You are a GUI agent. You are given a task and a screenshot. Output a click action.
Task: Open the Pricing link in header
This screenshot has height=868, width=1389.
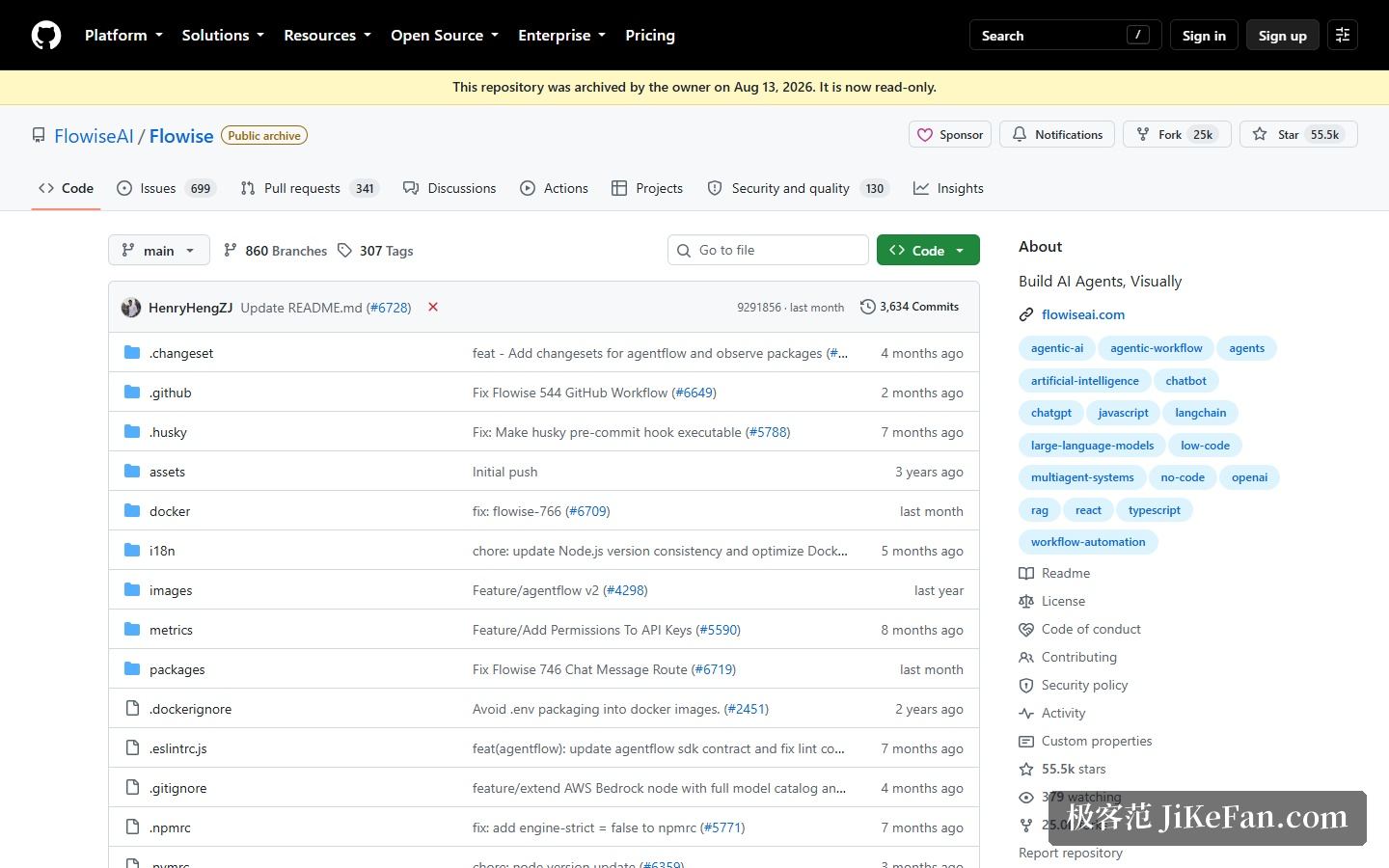pyautogui.click(x=650, y=35)
